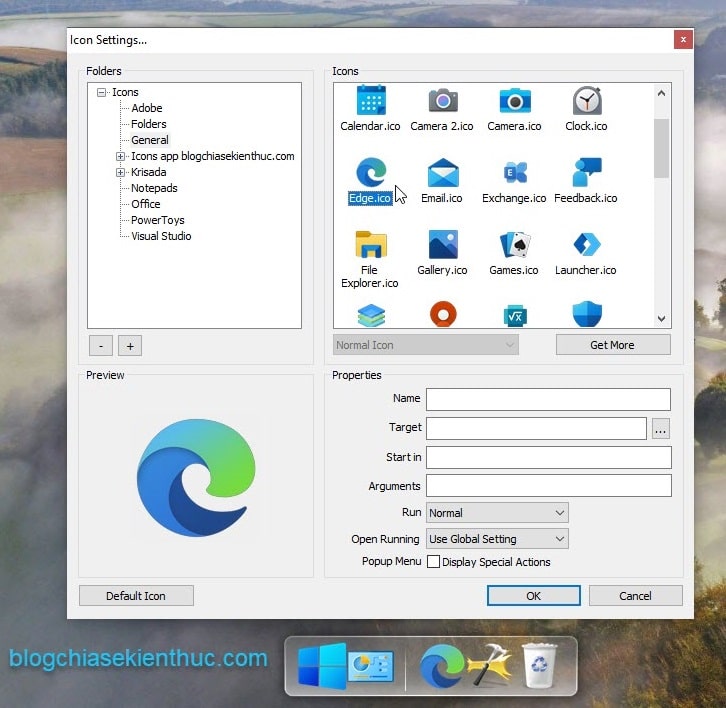The height and width of the screenshot is (708, 726).
Task: Open Windows start icon in the dock
Action: 321,666
